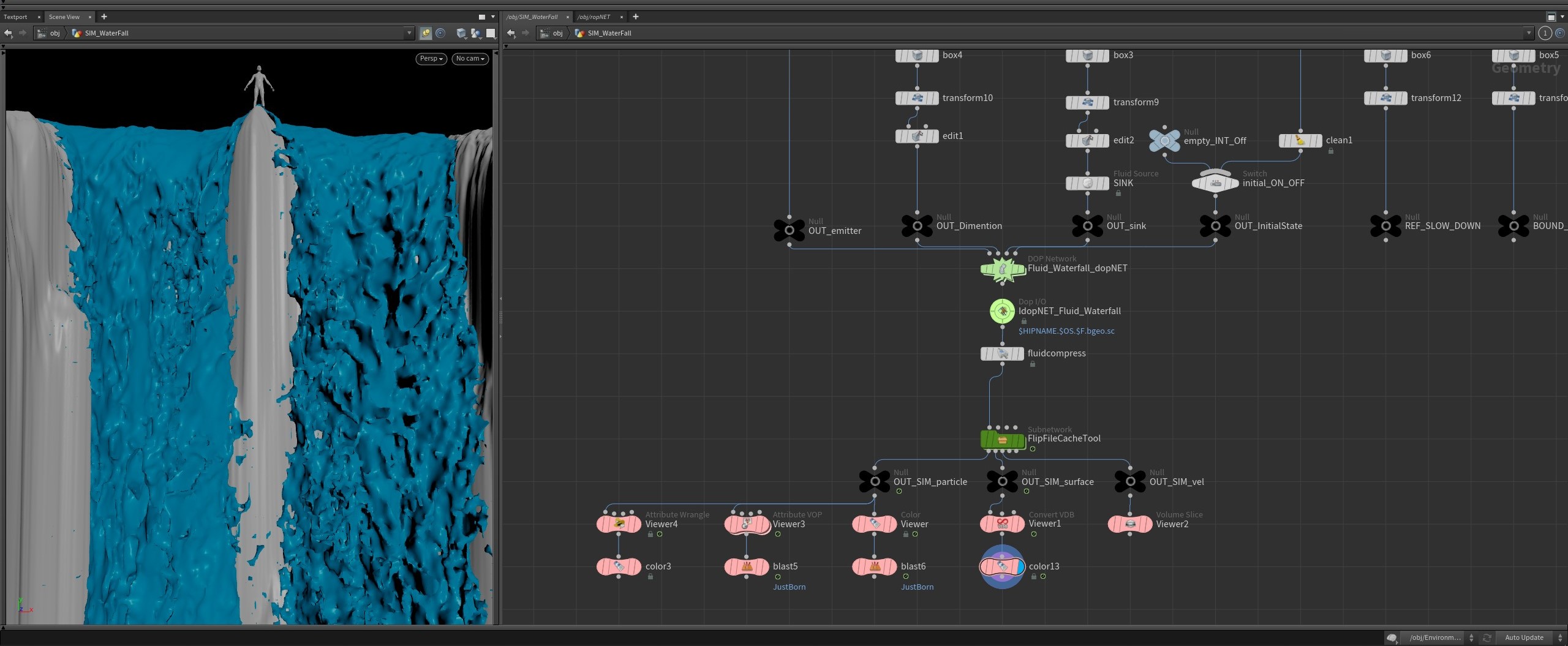Image resolution: width=1568 pixels, height=646 pixels.
Task: Select the Viewer2 Volume Slice node
Action: coord(1130,524)
